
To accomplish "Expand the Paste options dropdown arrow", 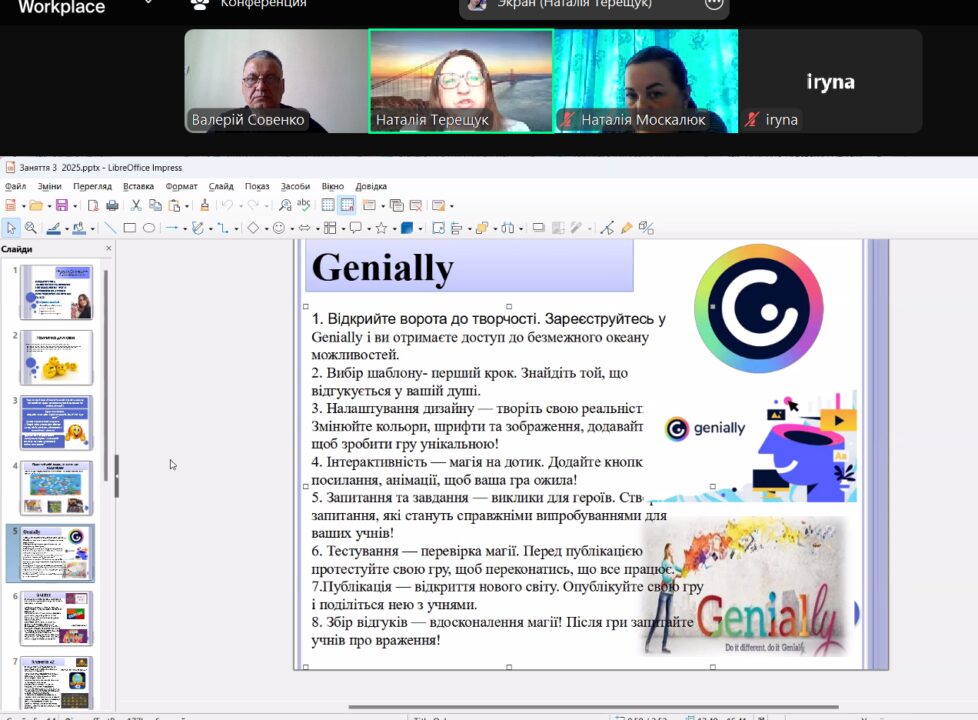I will (x=186, y=206).
